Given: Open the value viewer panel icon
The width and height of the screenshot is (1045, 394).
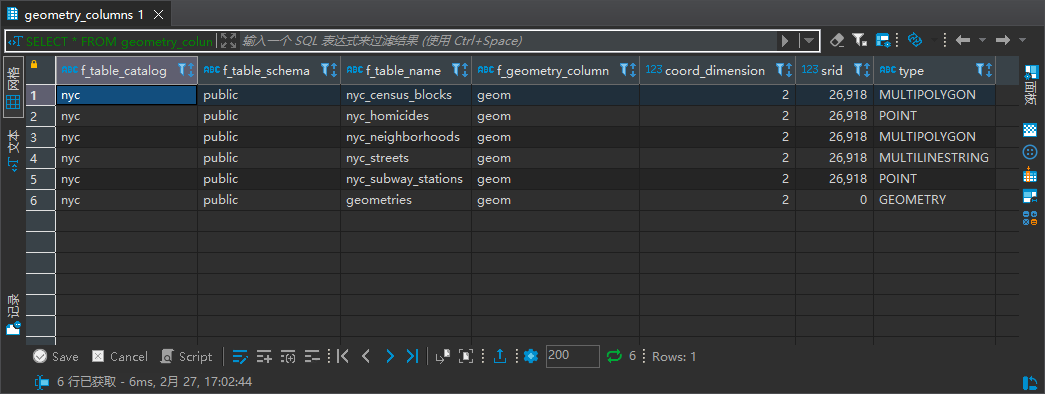Looking at the screenshot, I should pyautogui.click(x=1030, y=130).
